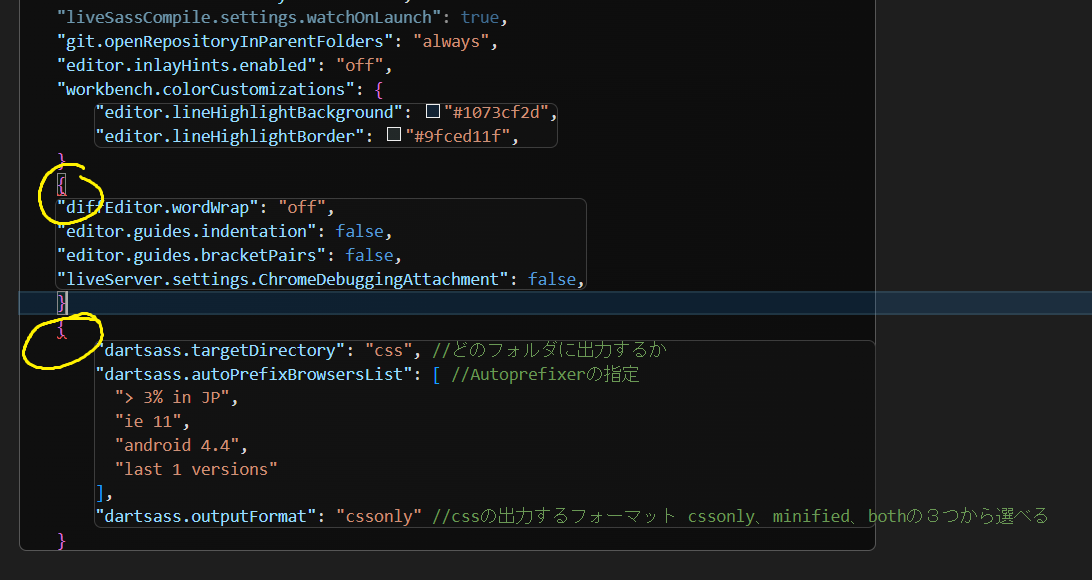Click "dartsass.autoPrefixBrowsersList" key
This screenshot has height=580, width=1092.
pyautogui.click(x=254, y=375)
